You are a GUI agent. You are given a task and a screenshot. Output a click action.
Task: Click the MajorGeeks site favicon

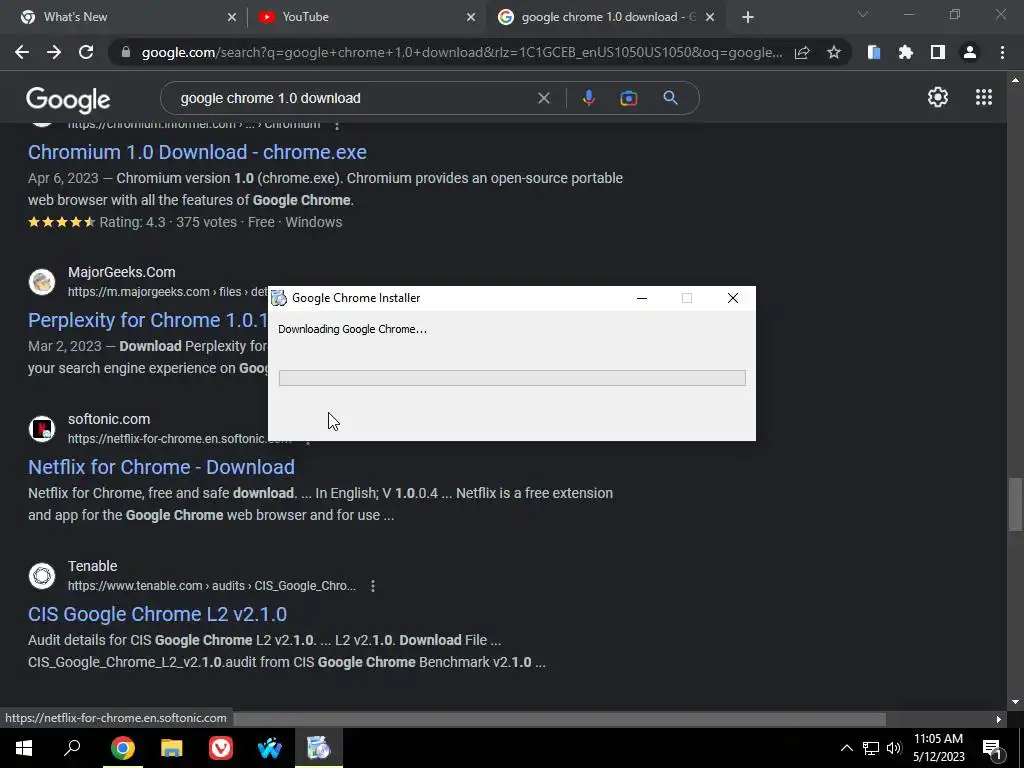[x=42, y=282]
